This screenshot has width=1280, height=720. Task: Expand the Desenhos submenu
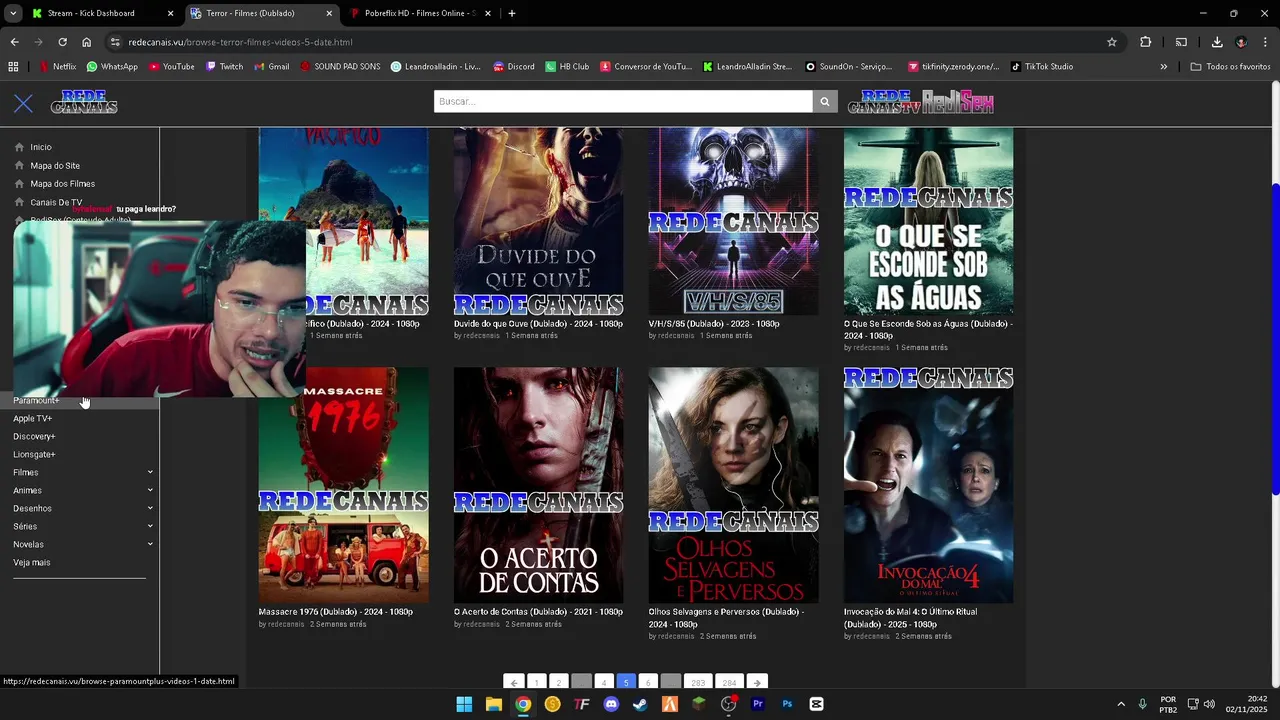click(150, 508)
